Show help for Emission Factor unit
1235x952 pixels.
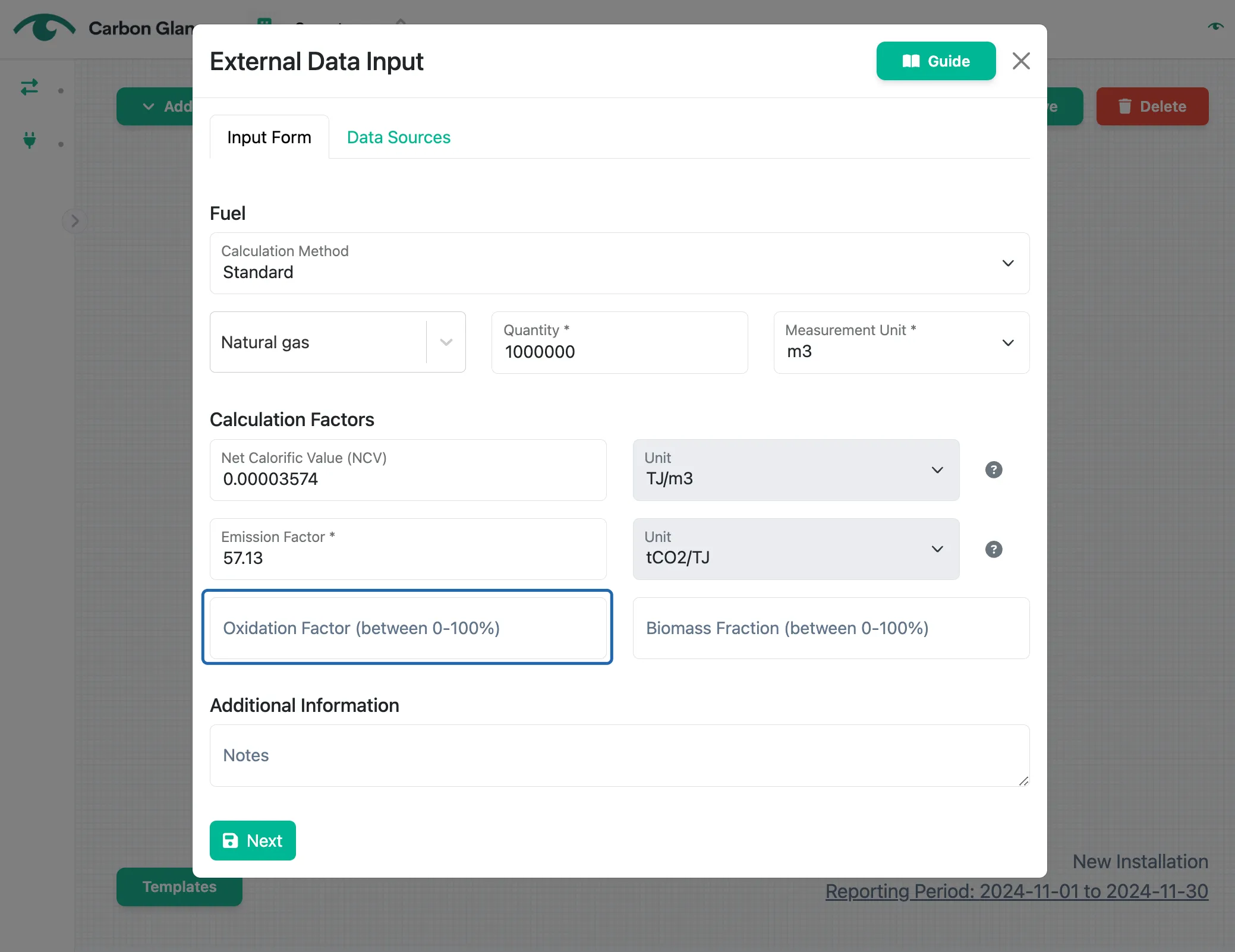[994, 549]
